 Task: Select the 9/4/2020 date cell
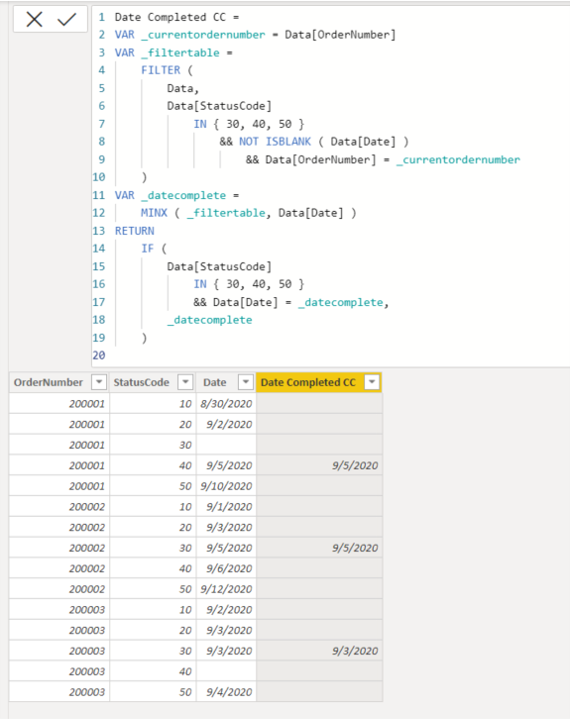(226, 692)
